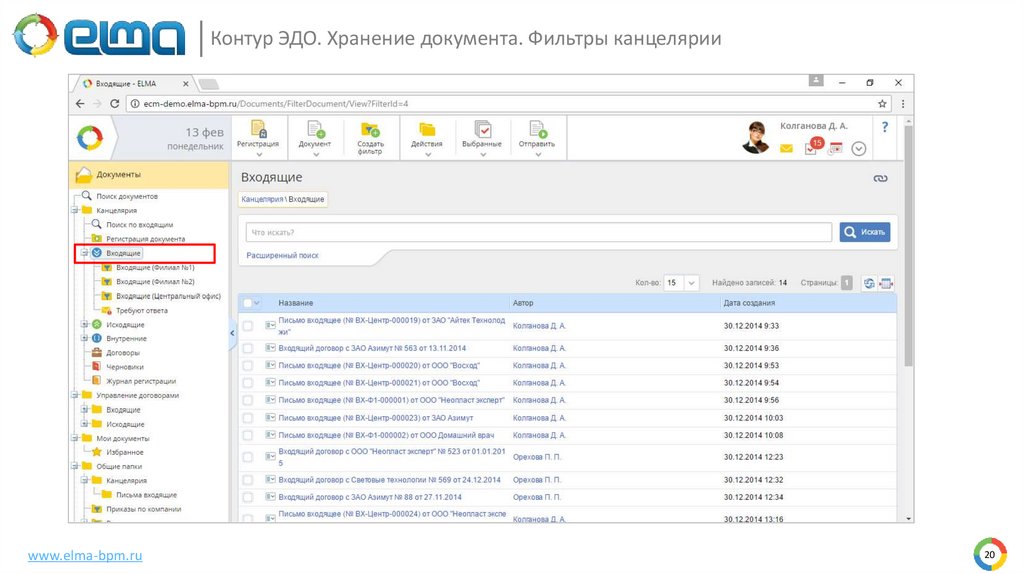This screenshot has width=1024, height=574.
Task: Toggle the select-all checkbox in table header
Action: pyautogui.click(x=247, y=303)
